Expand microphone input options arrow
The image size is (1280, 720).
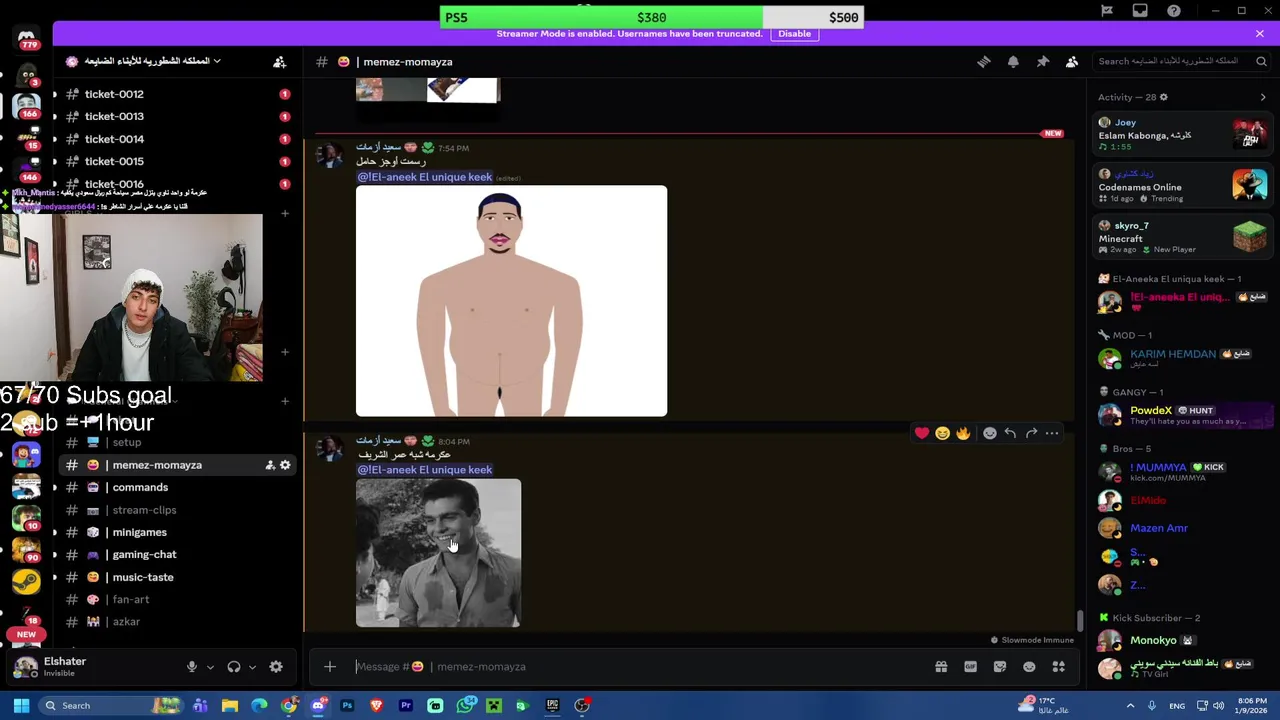210,667
